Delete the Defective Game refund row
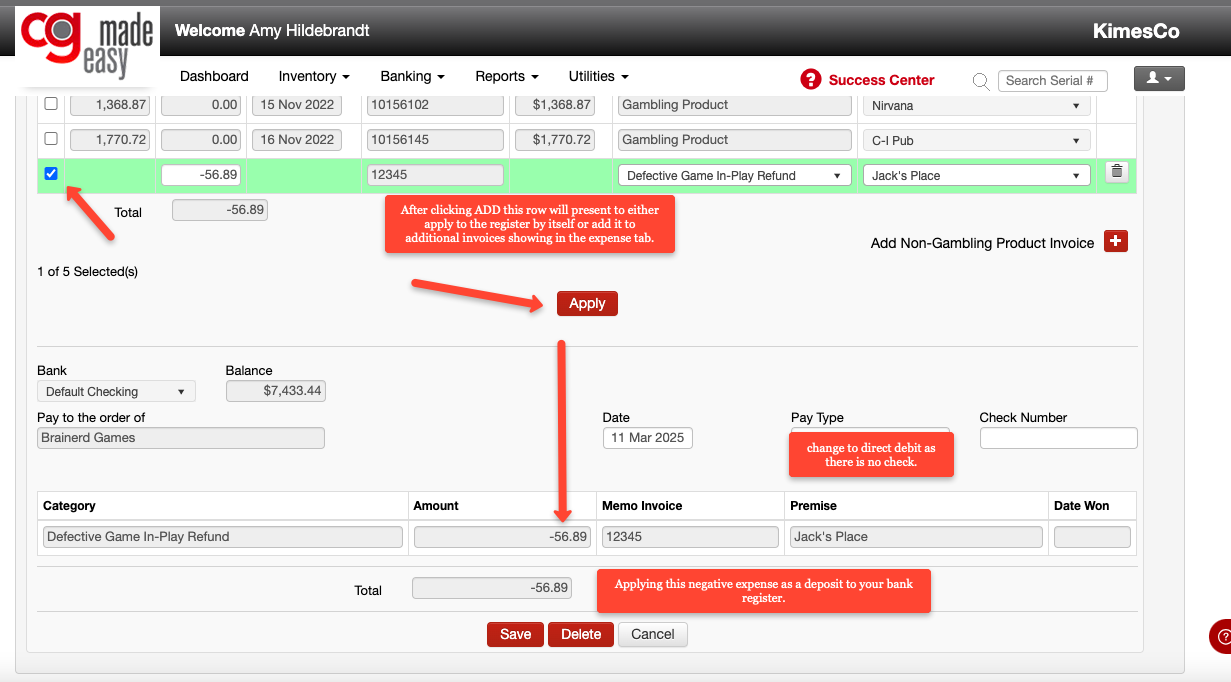 pos(1117,172)
